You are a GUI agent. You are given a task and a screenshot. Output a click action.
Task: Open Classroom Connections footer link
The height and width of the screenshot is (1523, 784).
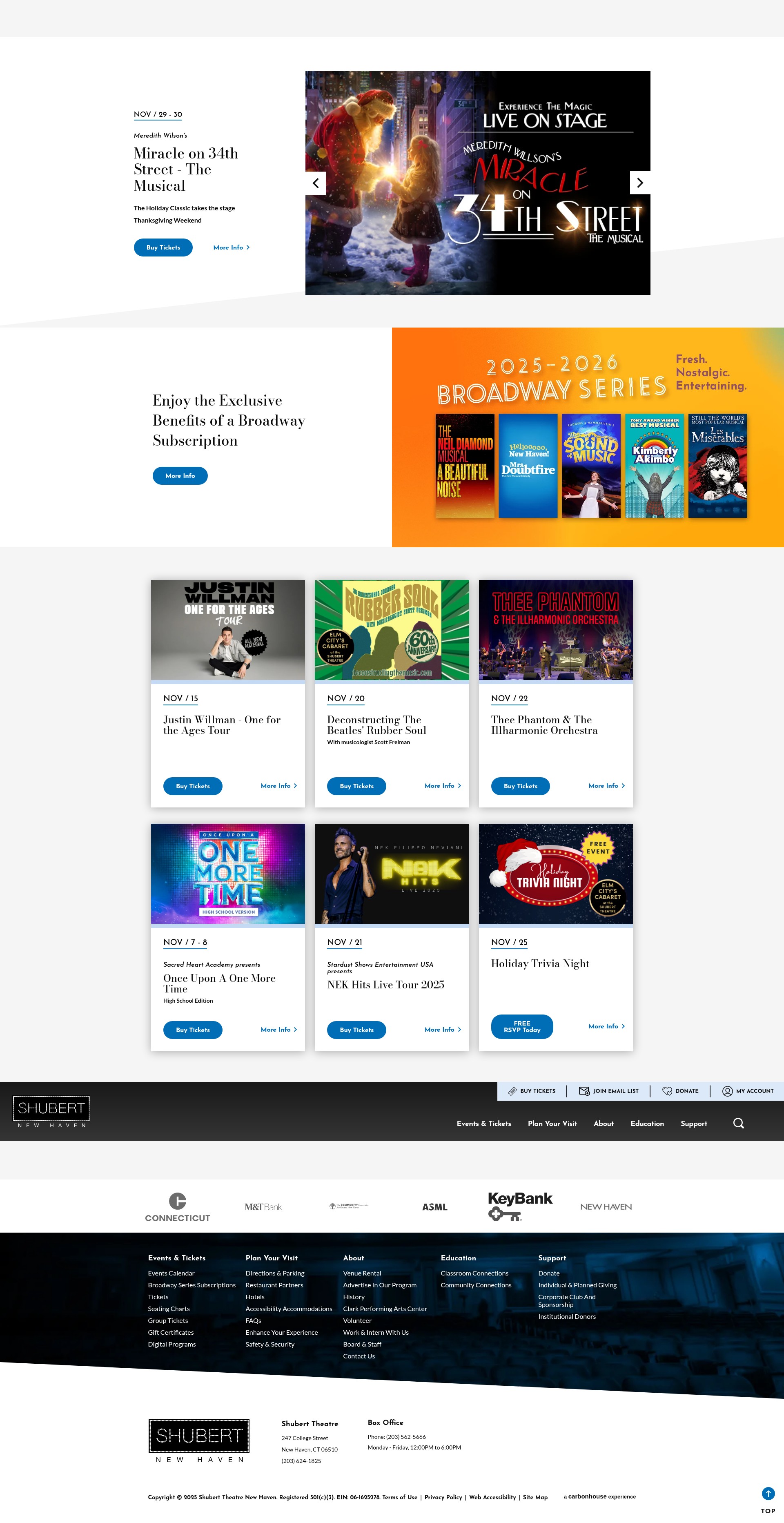point(474,1273)
